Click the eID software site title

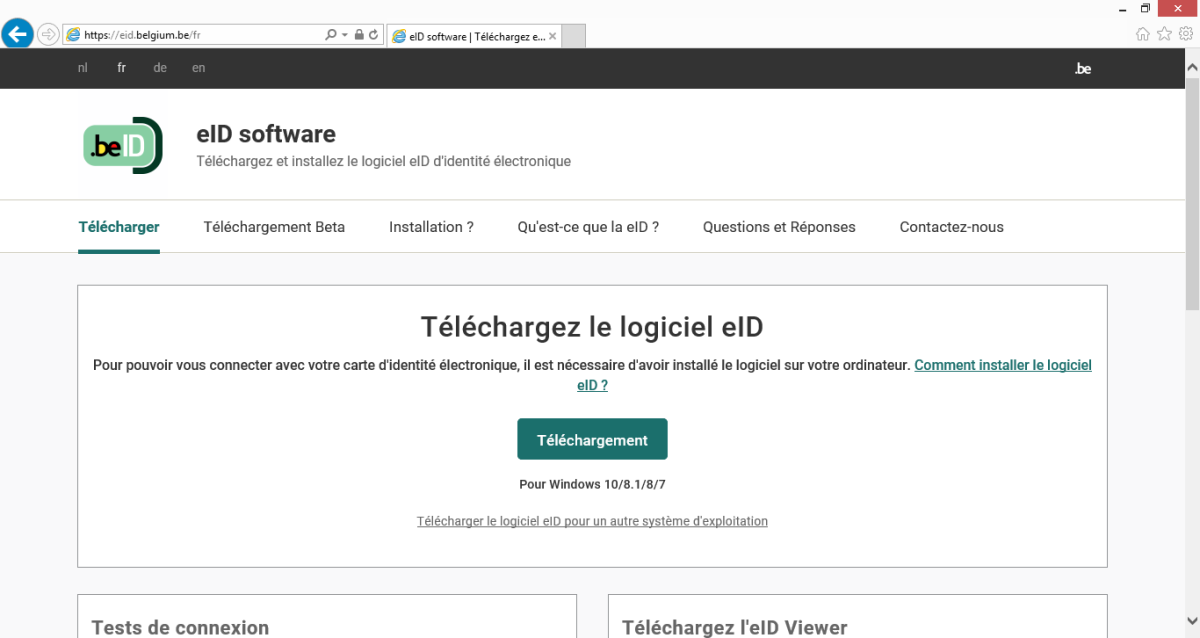click(x=266, y=134)
